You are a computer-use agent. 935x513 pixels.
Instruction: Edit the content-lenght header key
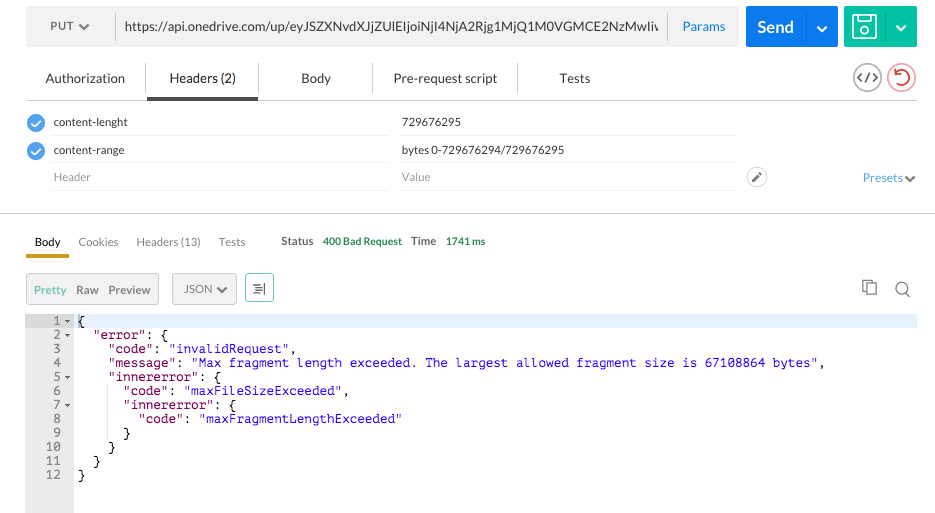219,122
